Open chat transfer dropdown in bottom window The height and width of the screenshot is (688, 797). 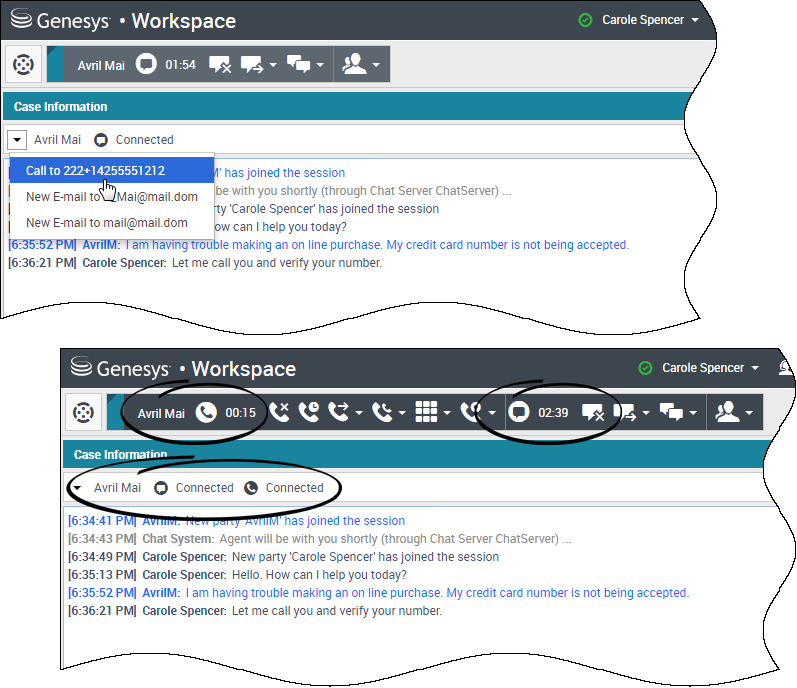click(646, 413)
